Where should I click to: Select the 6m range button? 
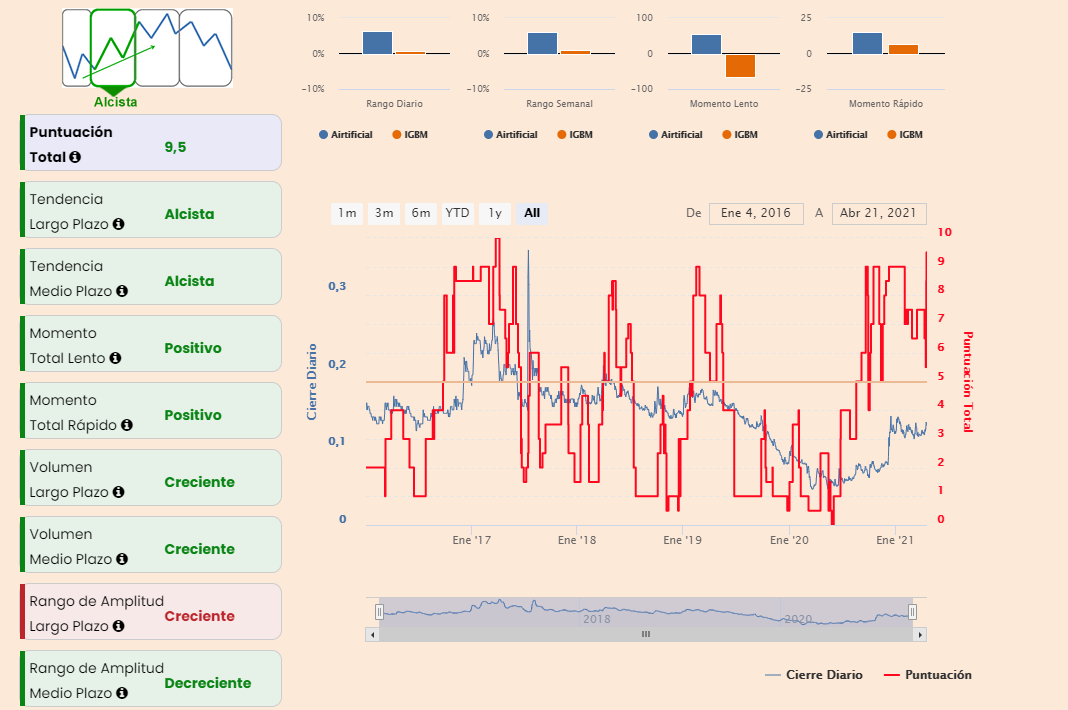[x=420, y=213]
